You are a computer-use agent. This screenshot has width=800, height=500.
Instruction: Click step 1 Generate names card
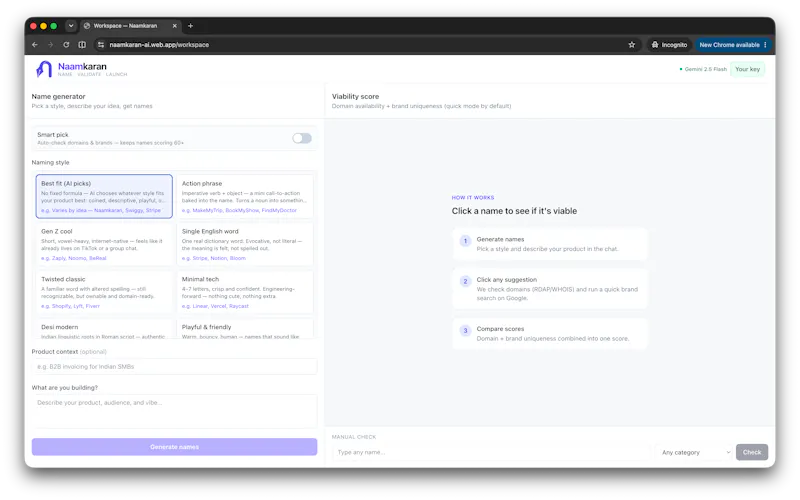[x=550, y=244]
